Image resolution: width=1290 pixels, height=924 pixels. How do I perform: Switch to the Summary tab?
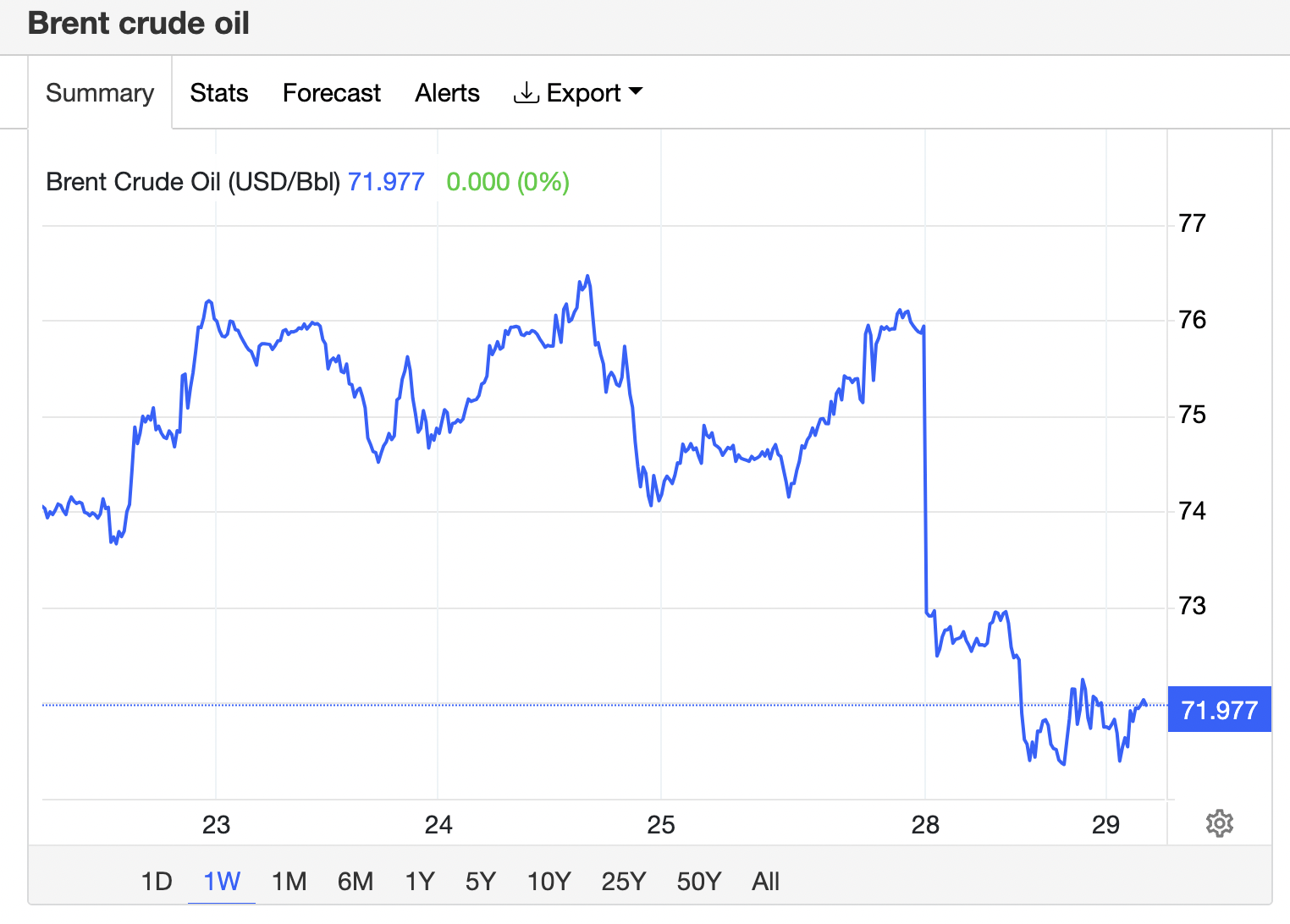pyautogui.click(x=100, y=92)
